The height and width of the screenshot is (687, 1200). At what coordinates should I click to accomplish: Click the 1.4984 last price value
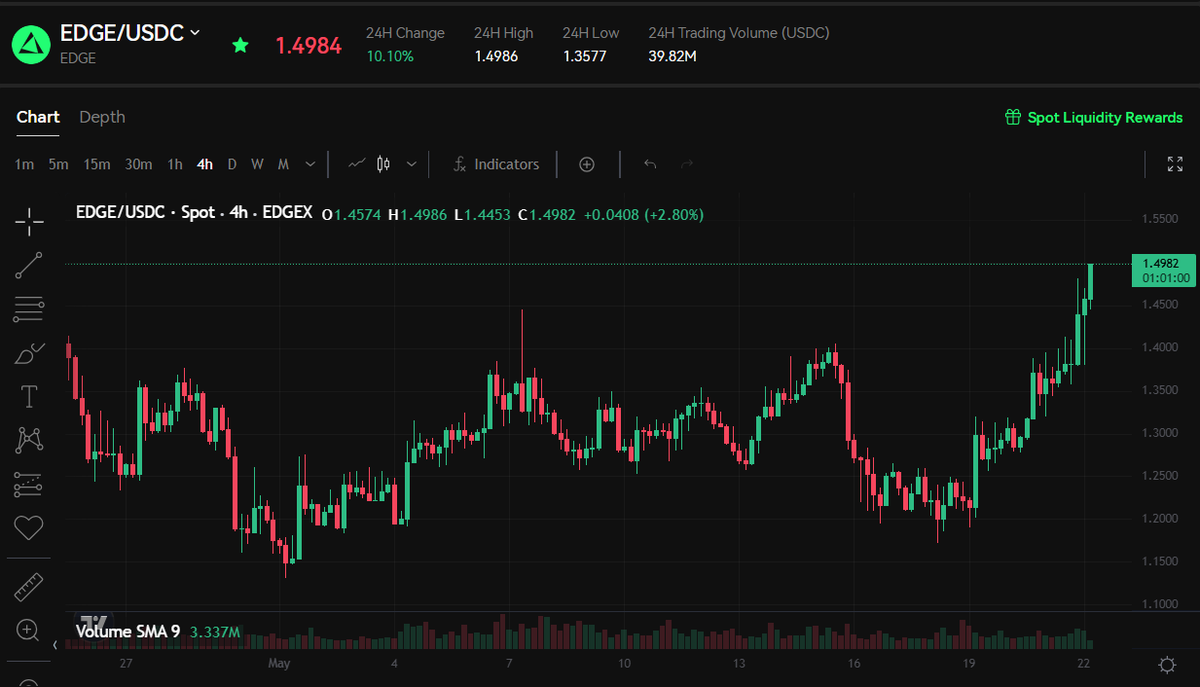(308, 45)
